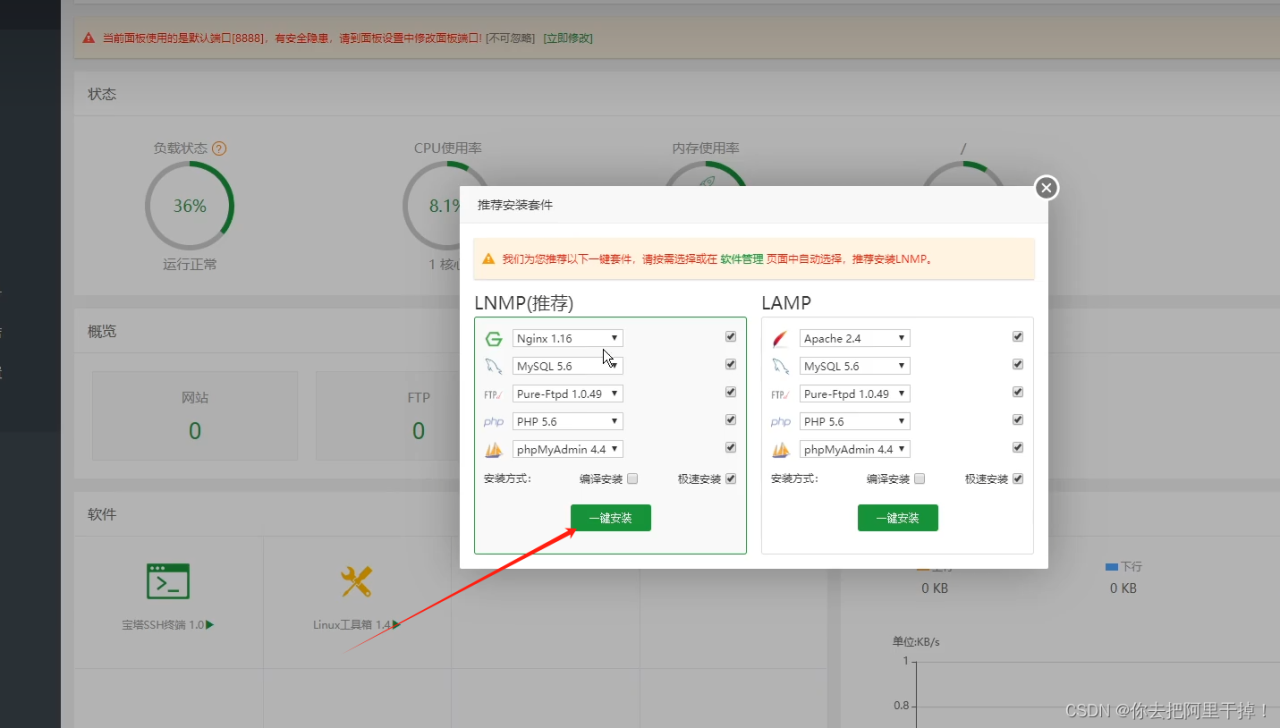Click the LNMP(推荐) heading

[x=524, y=303]
